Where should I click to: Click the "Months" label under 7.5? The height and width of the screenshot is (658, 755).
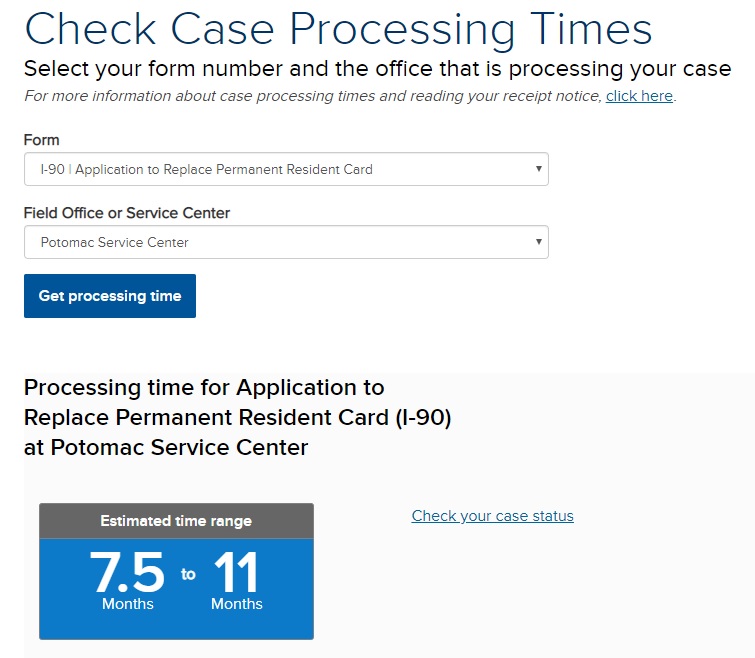click(x=128, y=604)
